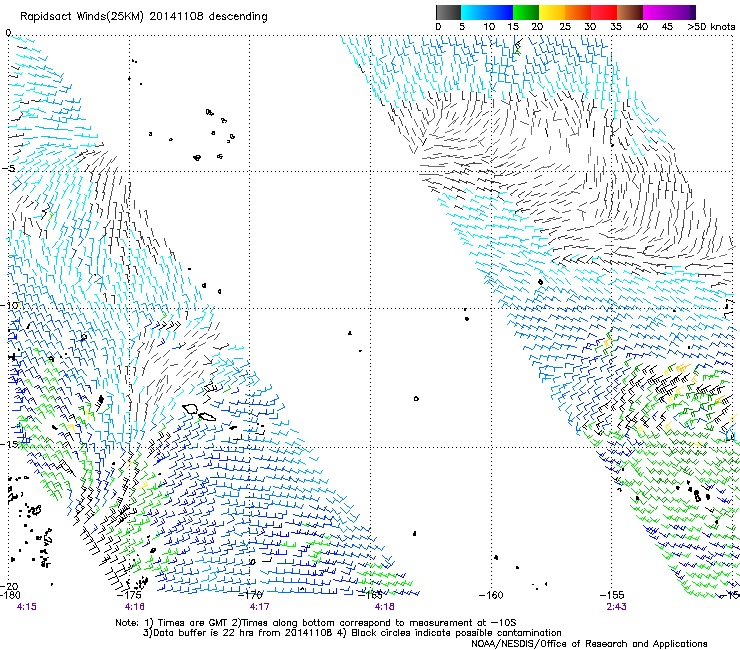Image resolution: width=740 pixels, height=650 pixels.
Task: Select the 'Data buffer is 22 hrs' note line
Action: click(352, 633)
